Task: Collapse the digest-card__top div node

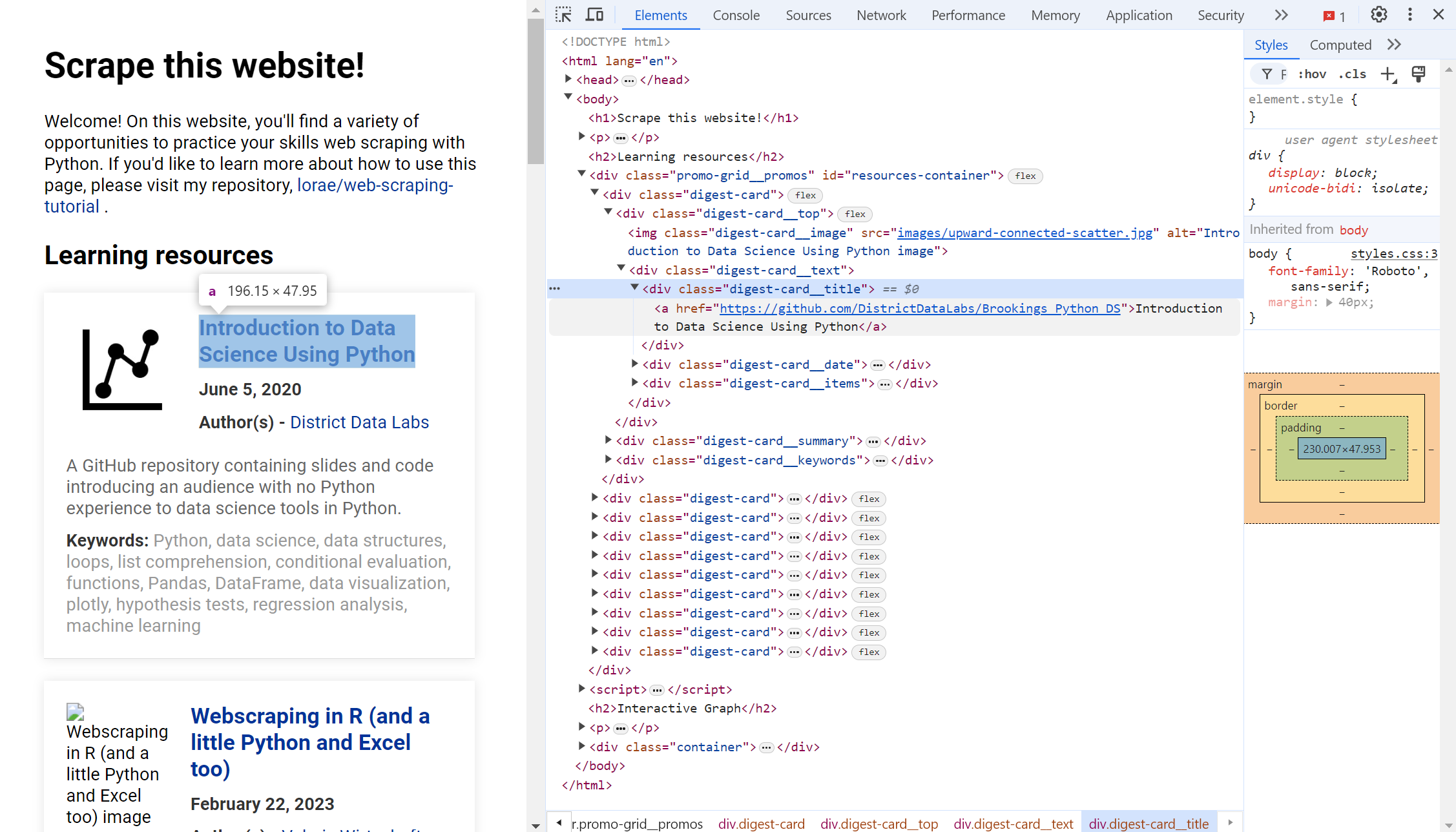Action: (608, 212)
